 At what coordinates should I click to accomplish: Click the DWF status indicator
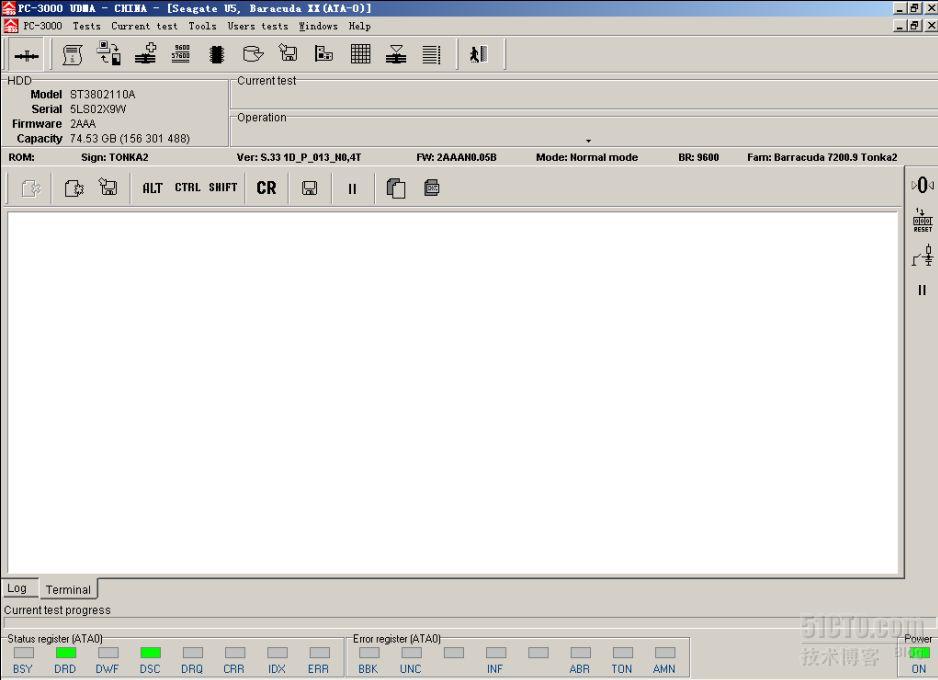(x=108, y=652)
